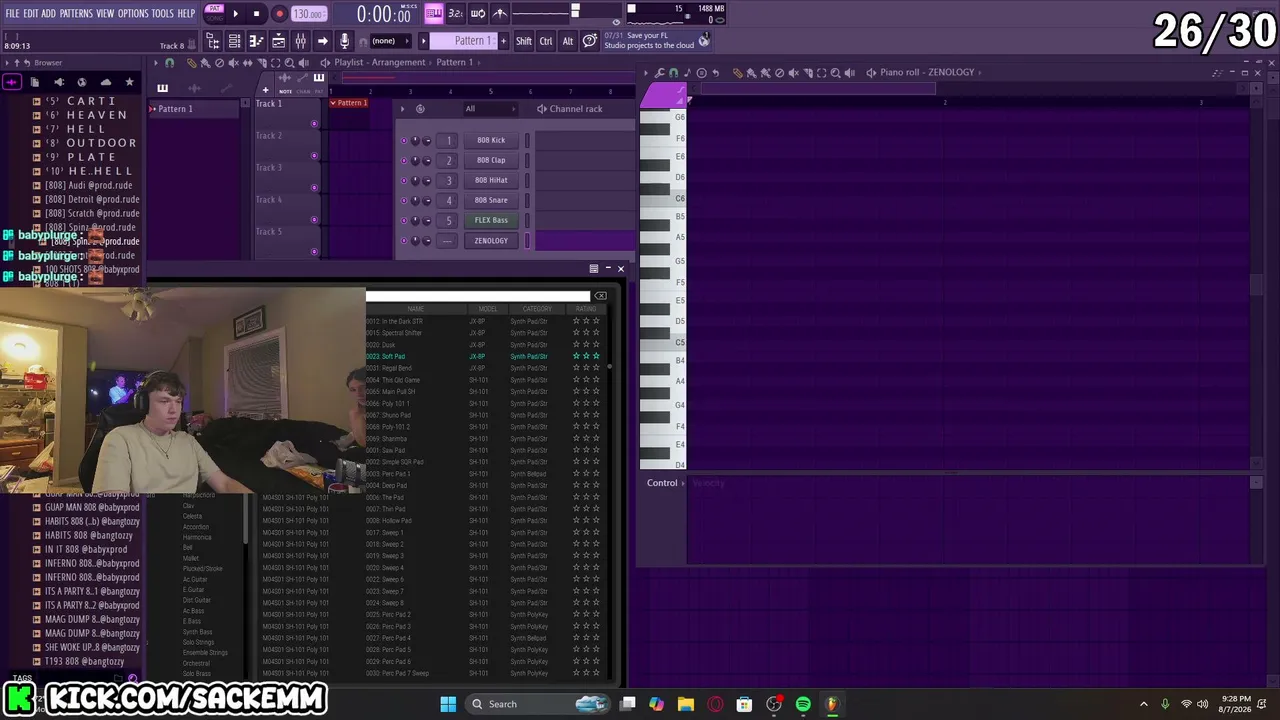
Task: Open the OPTIONS menu
Action: 133,13
